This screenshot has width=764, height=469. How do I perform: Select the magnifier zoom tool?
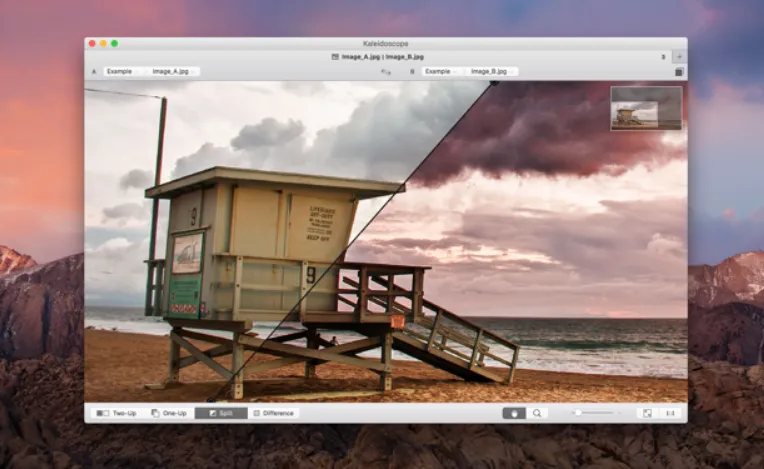pyautogui.click(x=537, y=413)
